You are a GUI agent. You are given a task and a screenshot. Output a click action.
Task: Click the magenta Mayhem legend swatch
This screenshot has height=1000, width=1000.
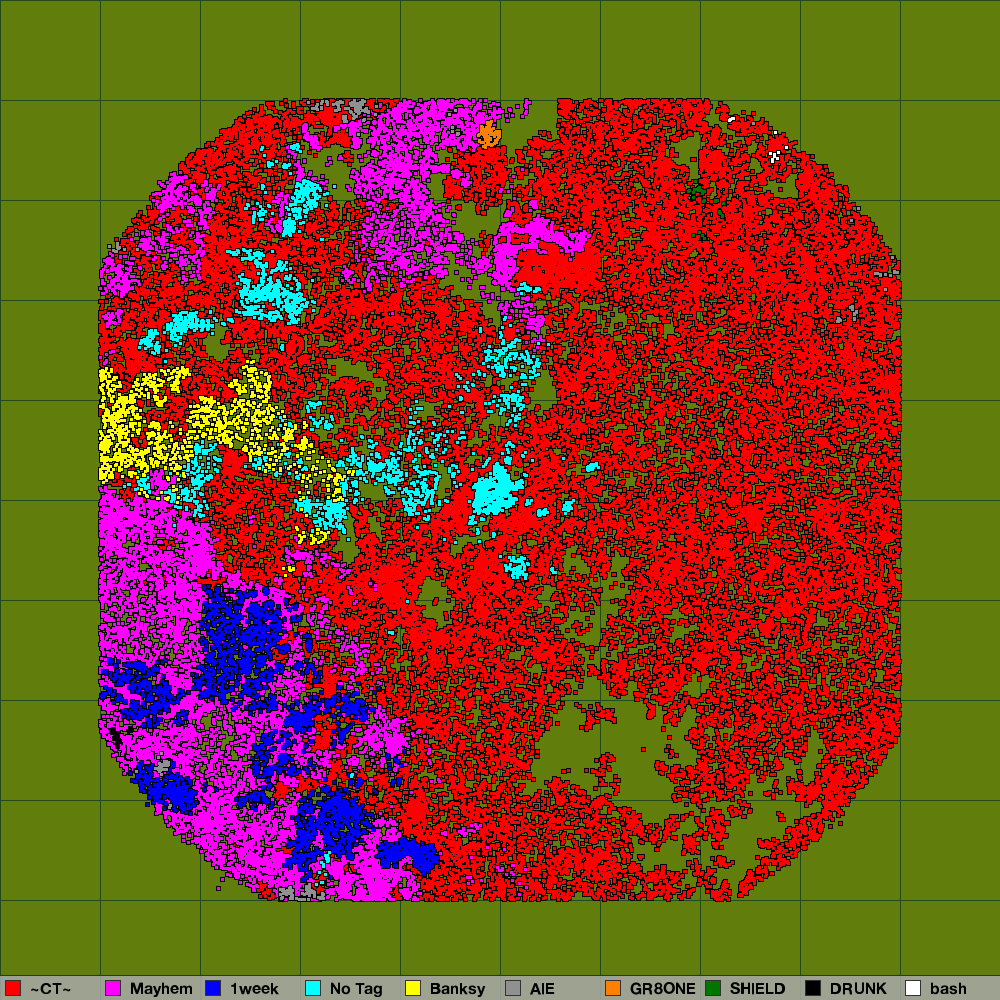click(113, 988)
